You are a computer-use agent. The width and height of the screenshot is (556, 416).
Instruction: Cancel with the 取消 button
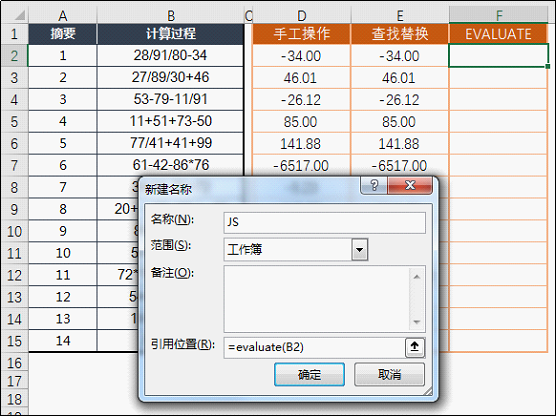(x=389, y=374)
